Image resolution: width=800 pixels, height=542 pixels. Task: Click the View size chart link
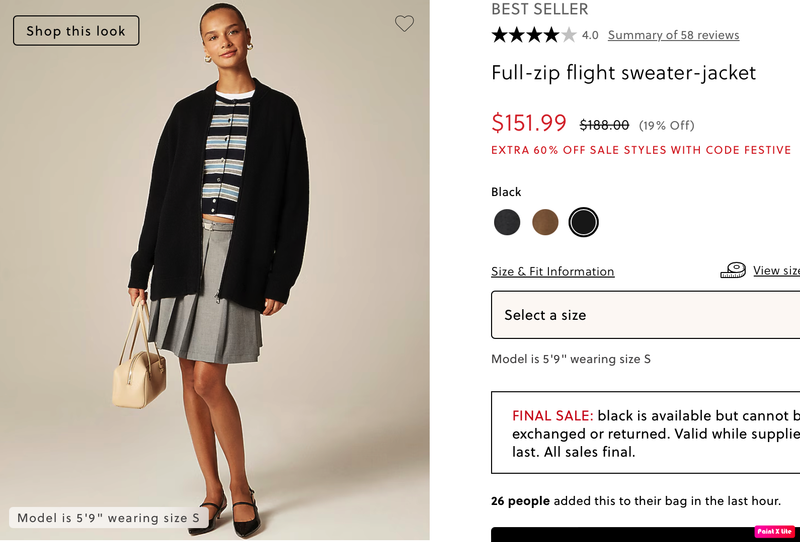pyautogui.click(x=777, y=270)
